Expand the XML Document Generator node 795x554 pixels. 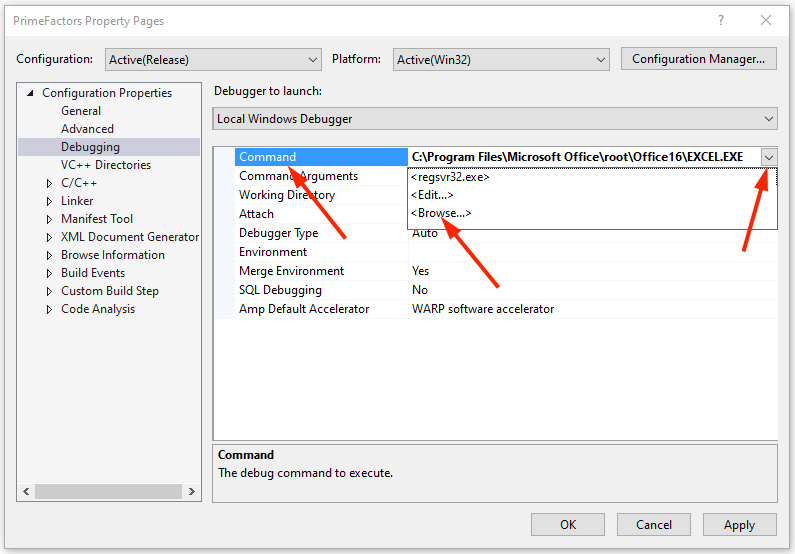tap(49, 237)
